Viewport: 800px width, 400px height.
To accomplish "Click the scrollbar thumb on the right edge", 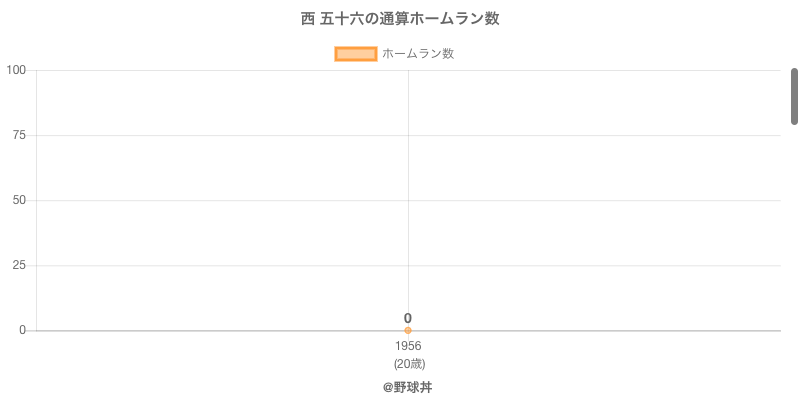I will pyautogui.click(x=795, y=96).
